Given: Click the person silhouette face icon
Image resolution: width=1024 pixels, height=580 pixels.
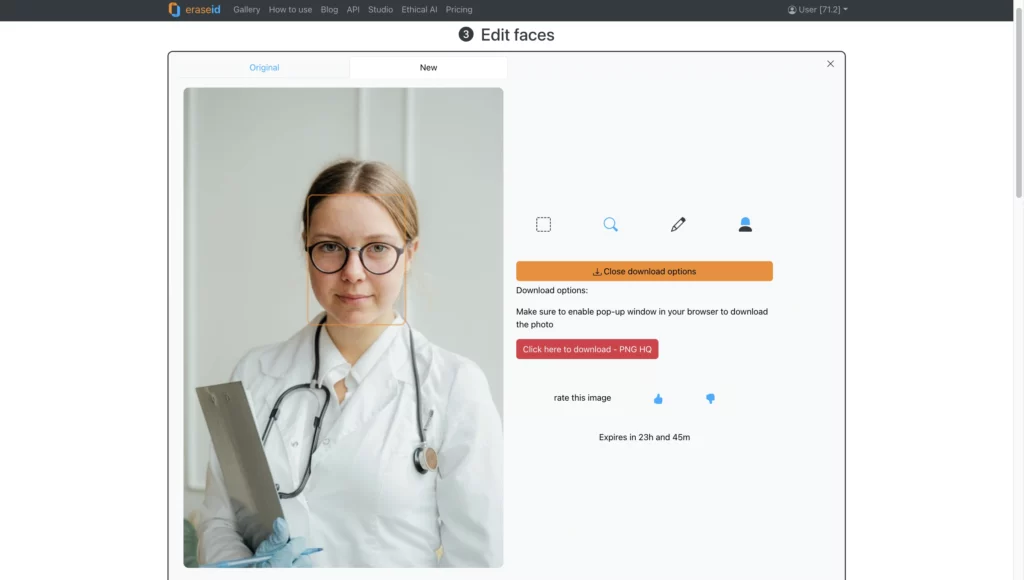Looking at the screenshot, I should point(745,225).
